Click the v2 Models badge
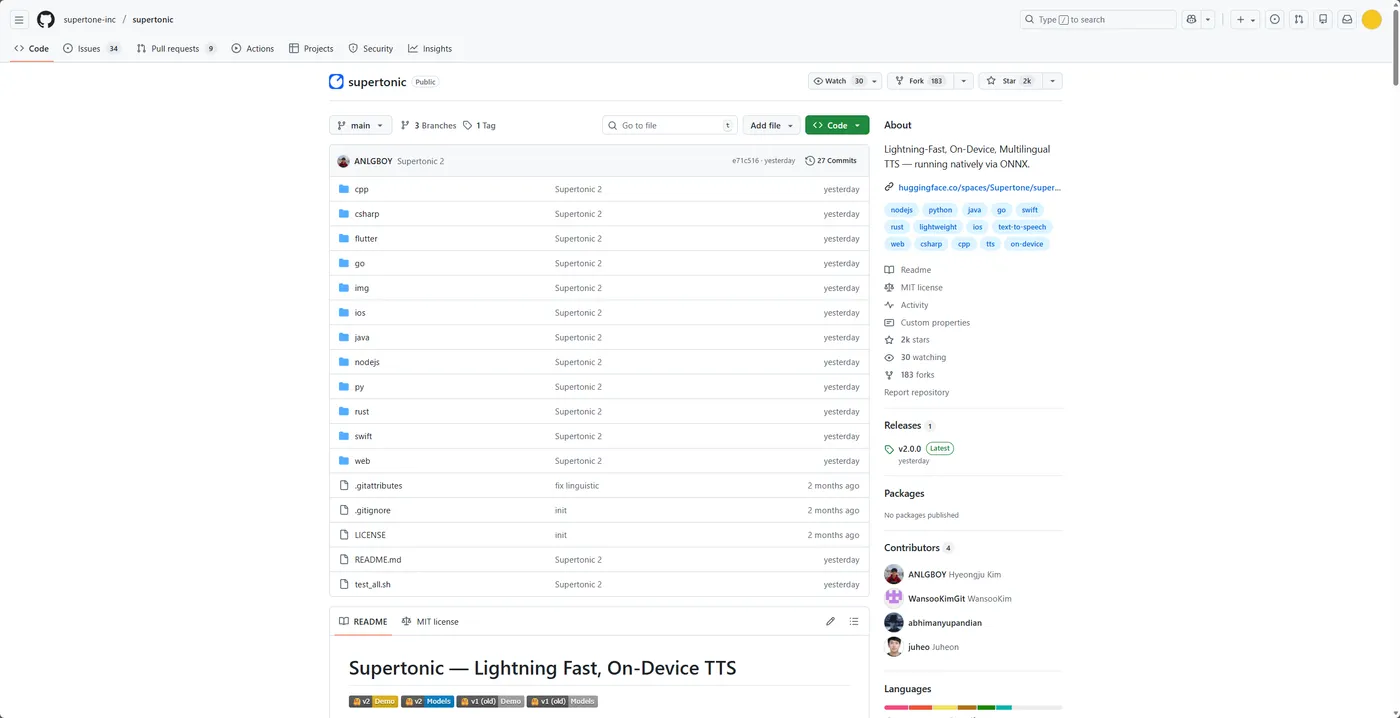The image size is (1400, 718). point(427,701)
